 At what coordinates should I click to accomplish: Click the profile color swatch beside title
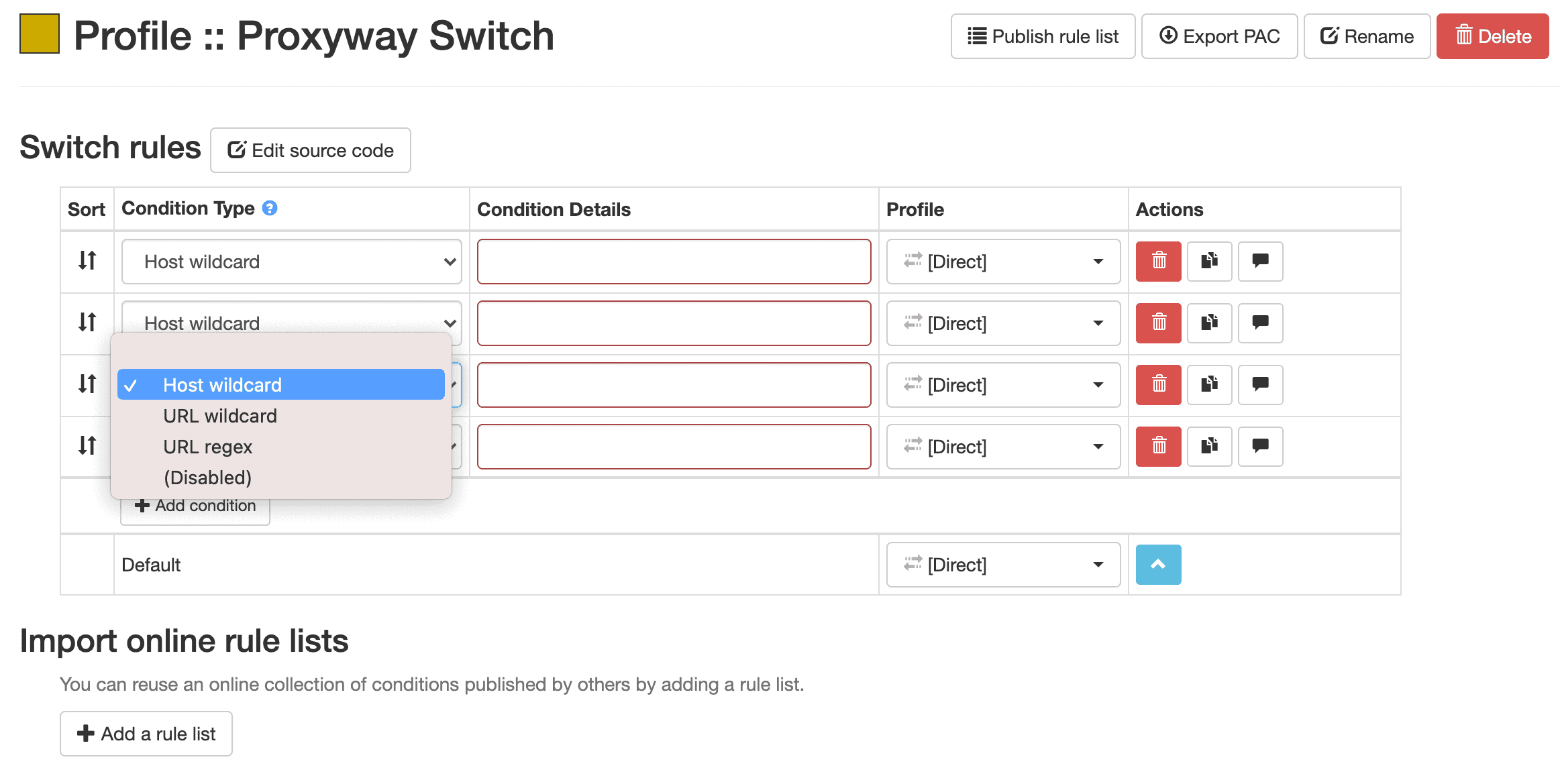[40, 34]
